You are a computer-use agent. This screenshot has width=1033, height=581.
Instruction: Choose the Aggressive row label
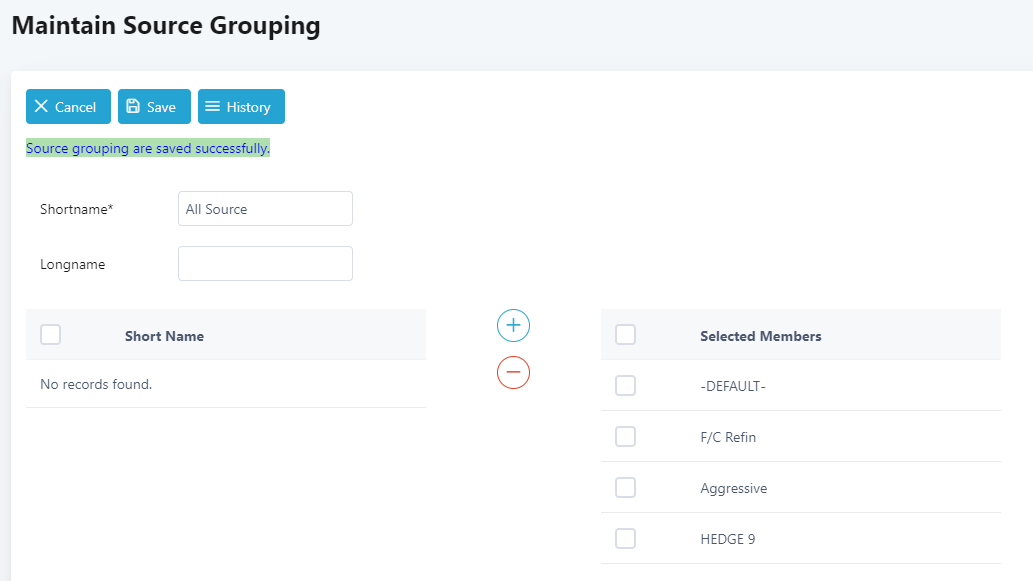(x=733, y=488)
